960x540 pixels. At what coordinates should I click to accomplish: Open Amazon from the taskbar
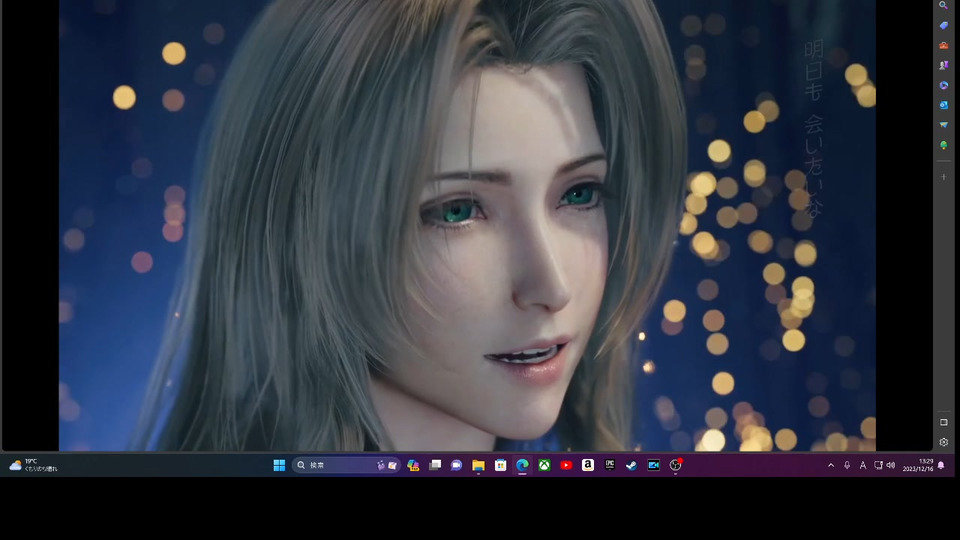point(588,465)
